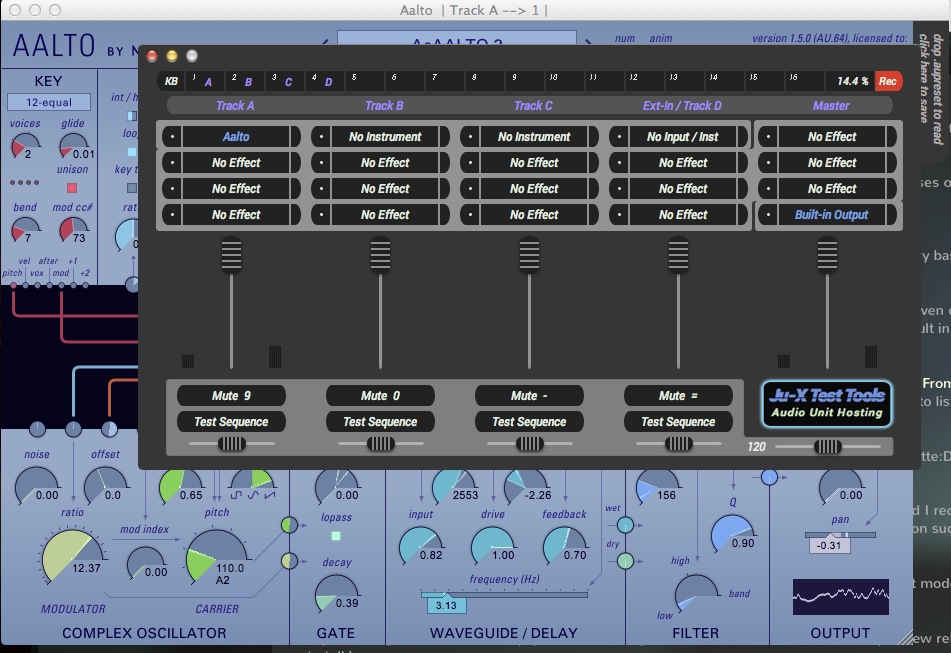Select channel 3 C slot
This screenshot has height=653, width=951.
pos(284,81)
